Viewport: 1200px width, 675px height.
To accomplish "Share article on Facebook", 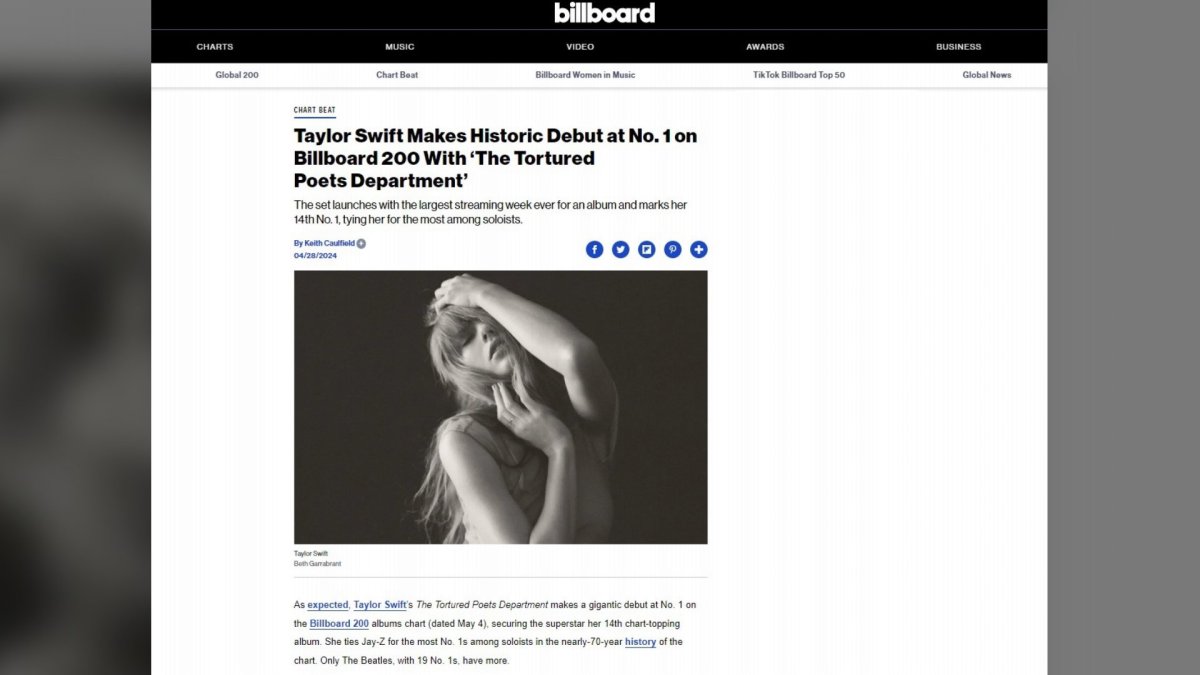I will 594,250.
